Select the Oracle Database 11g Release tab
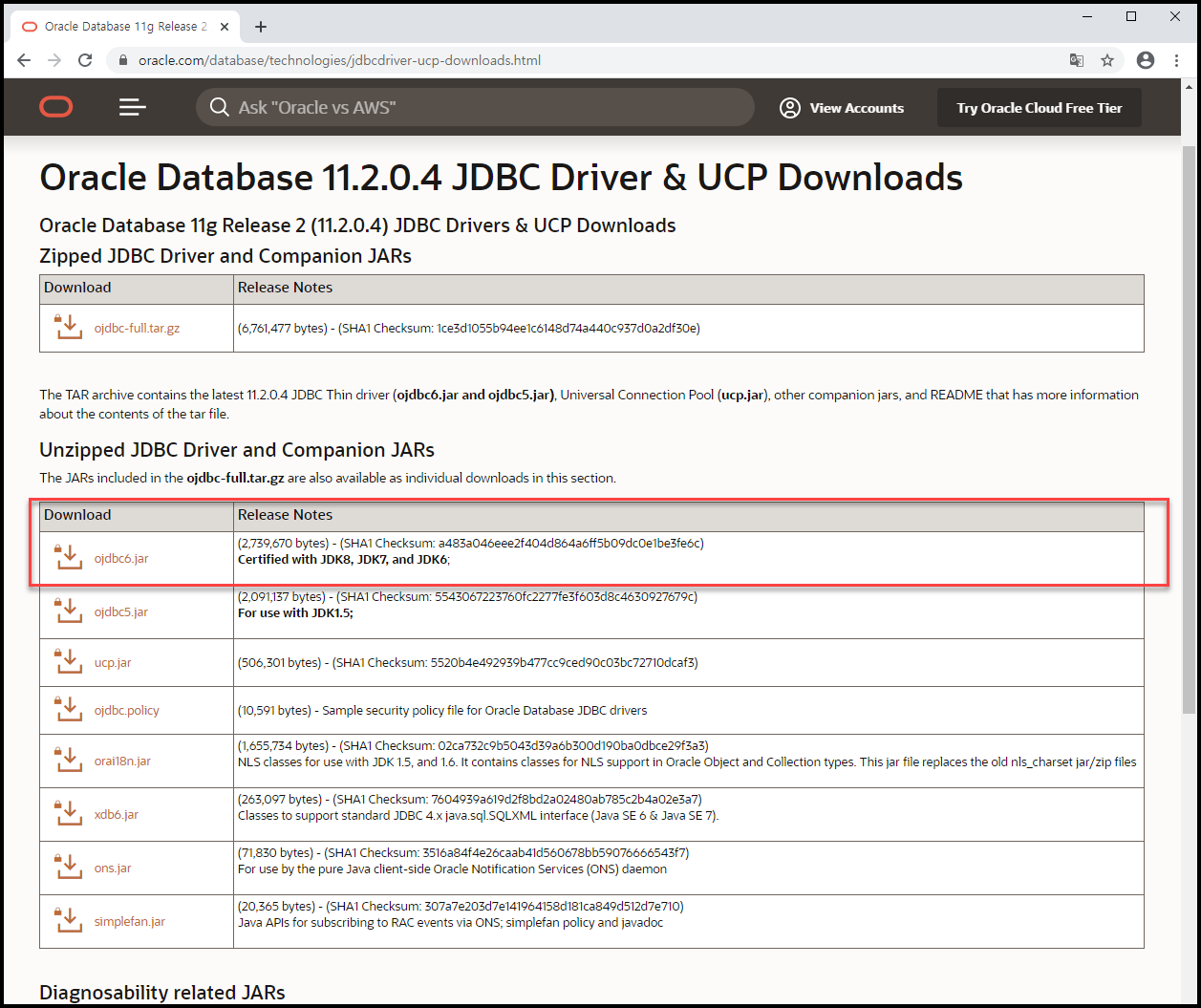 coord(125,27)
